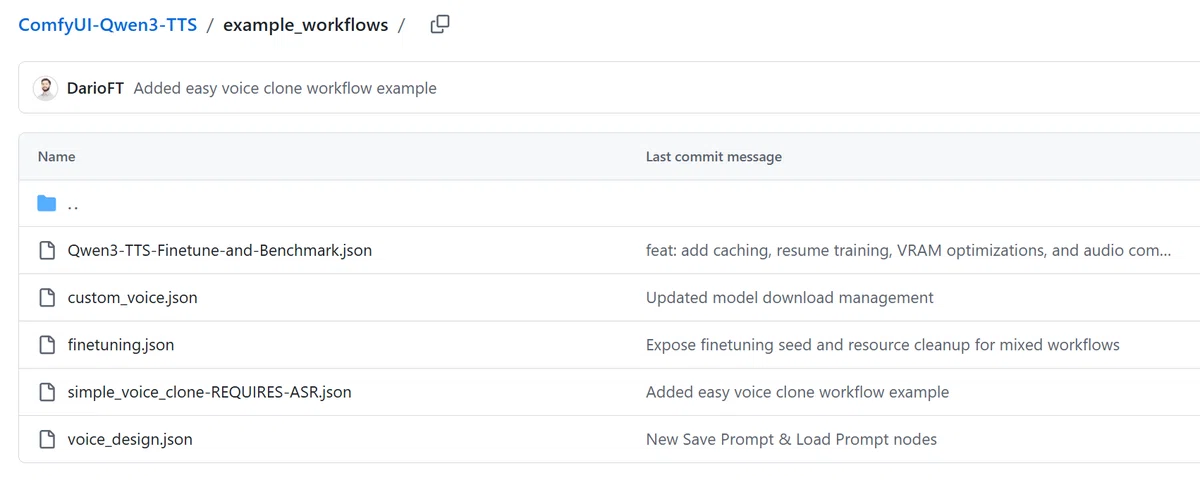Open the parent directory folder icon
Viewport: 1200px width, 487px height.
(47, 204)
